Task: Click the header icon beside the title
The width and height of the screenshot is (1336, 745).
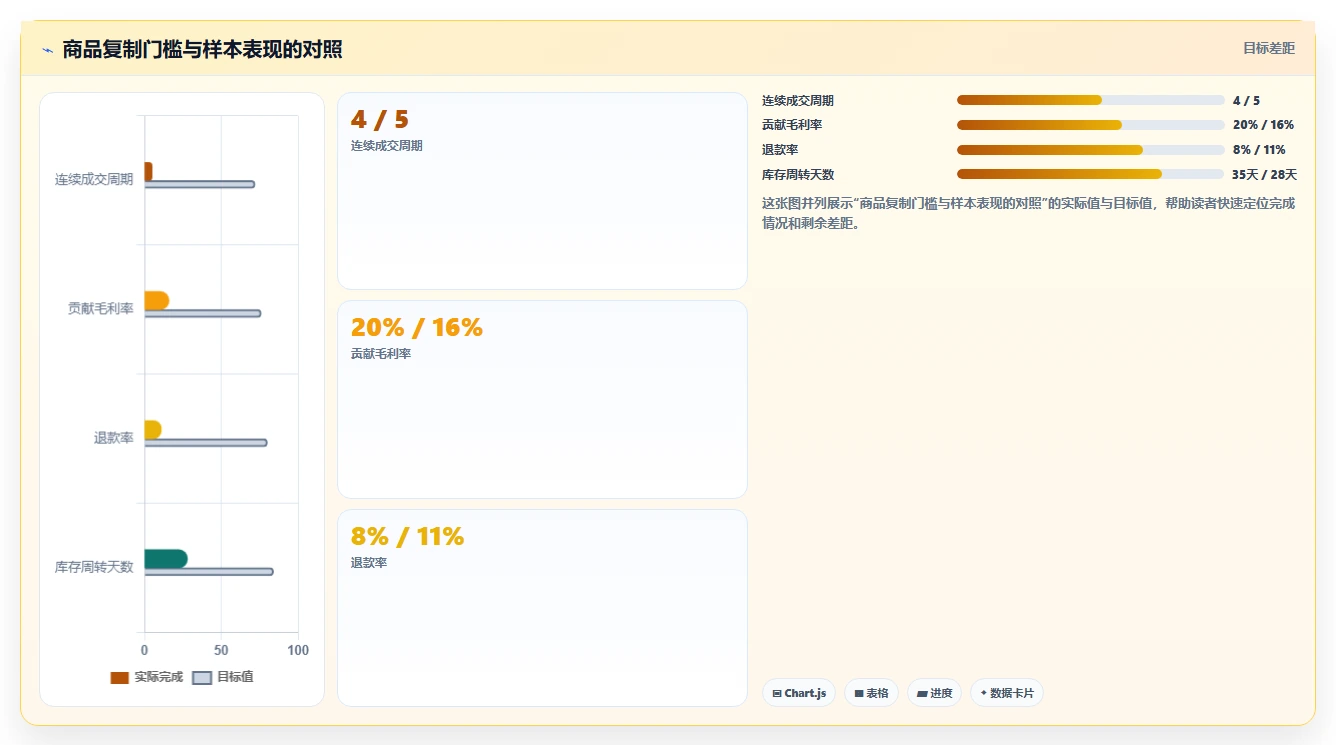Action: click(47, 50)
